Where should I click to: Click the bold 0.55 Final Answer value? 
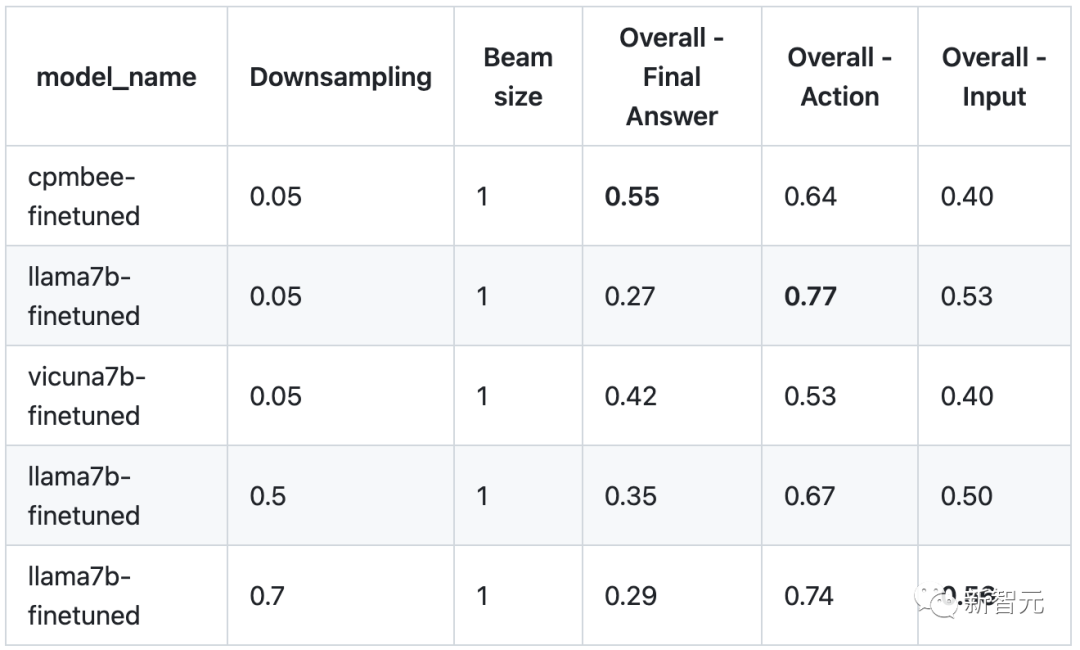click(x=632, y=197)
